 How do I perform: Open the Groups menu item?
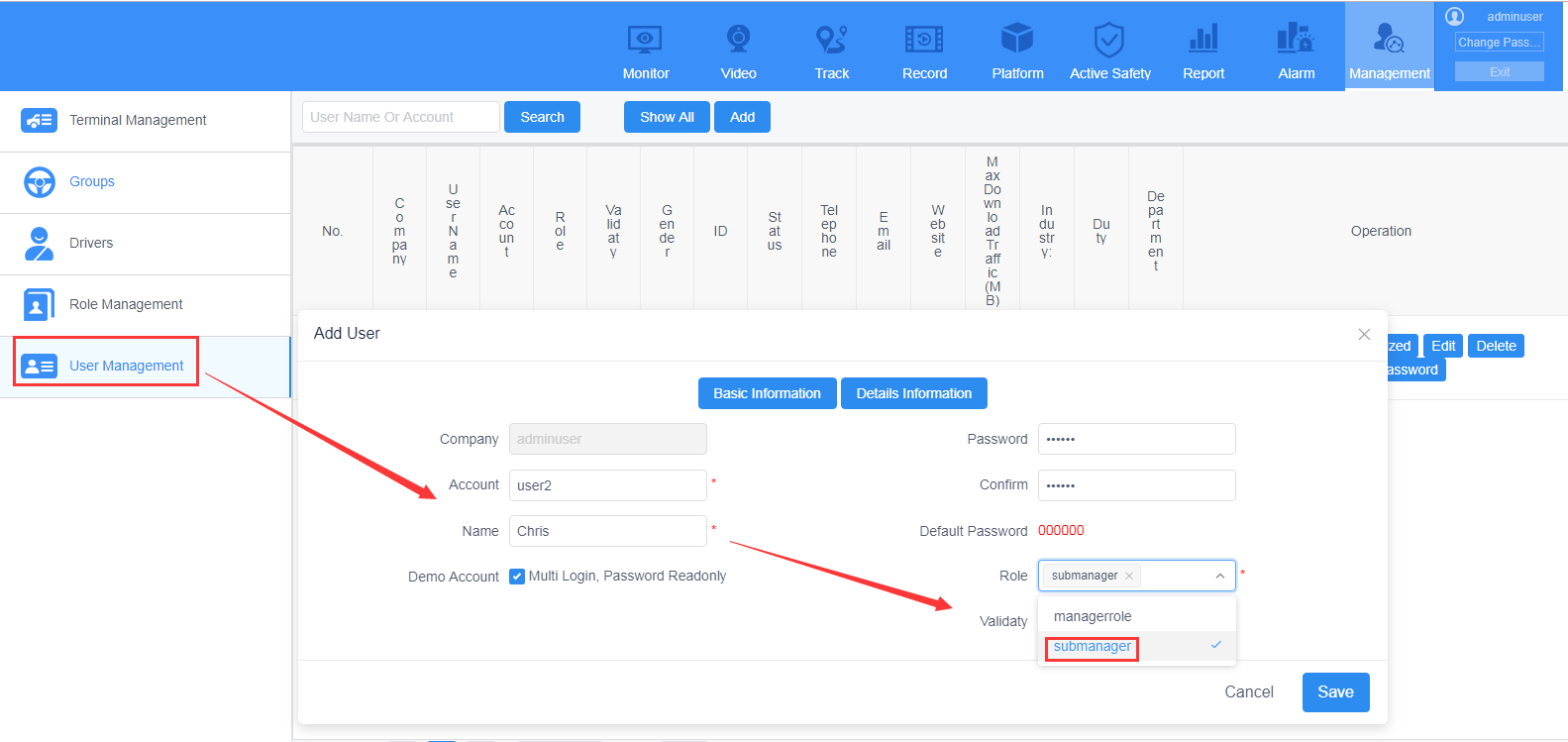click(x=145, y=182)
